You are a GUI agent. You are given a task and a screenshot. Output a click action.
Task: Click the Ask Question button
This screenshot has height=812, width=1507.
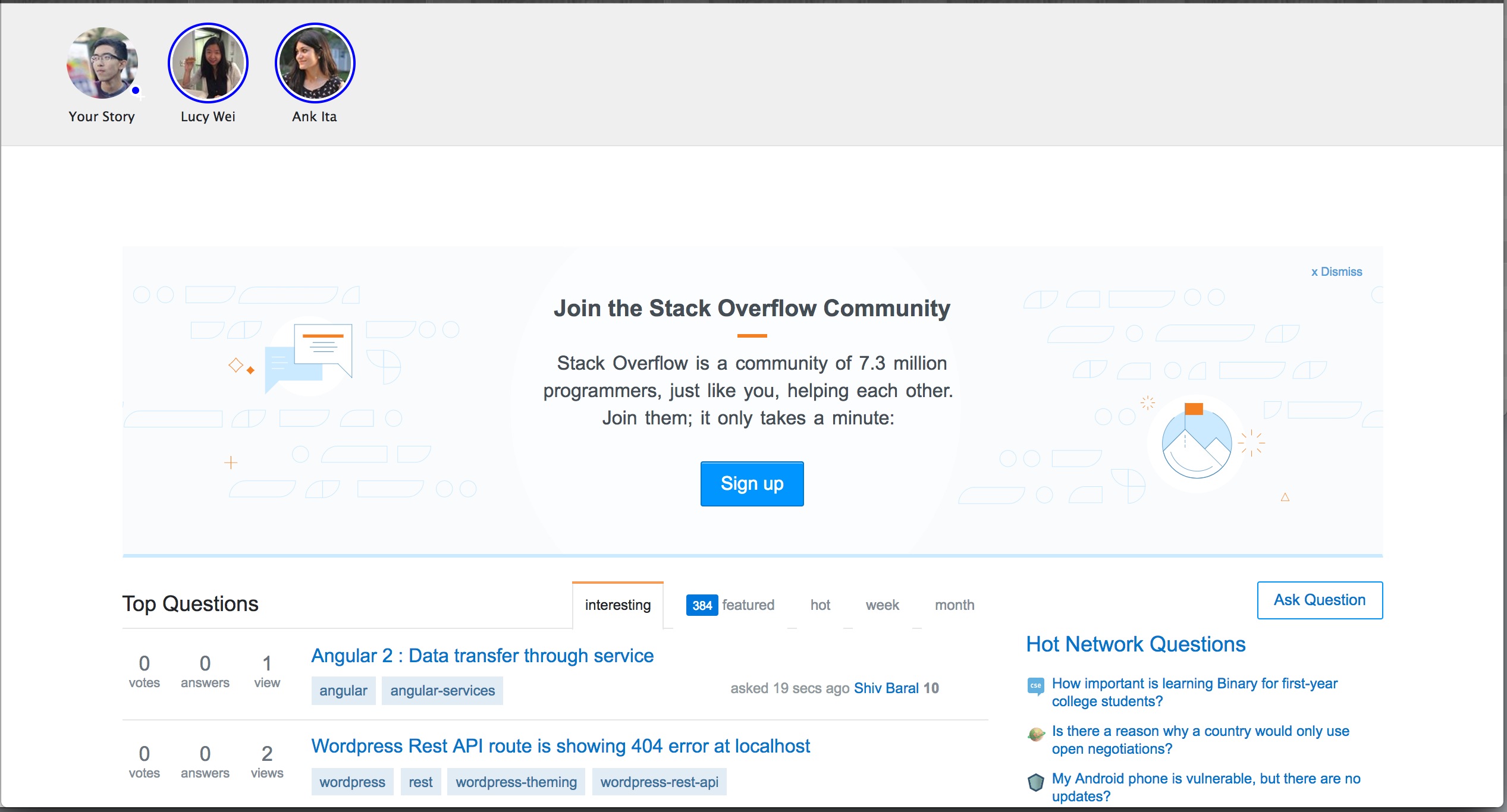(1319, 600)
